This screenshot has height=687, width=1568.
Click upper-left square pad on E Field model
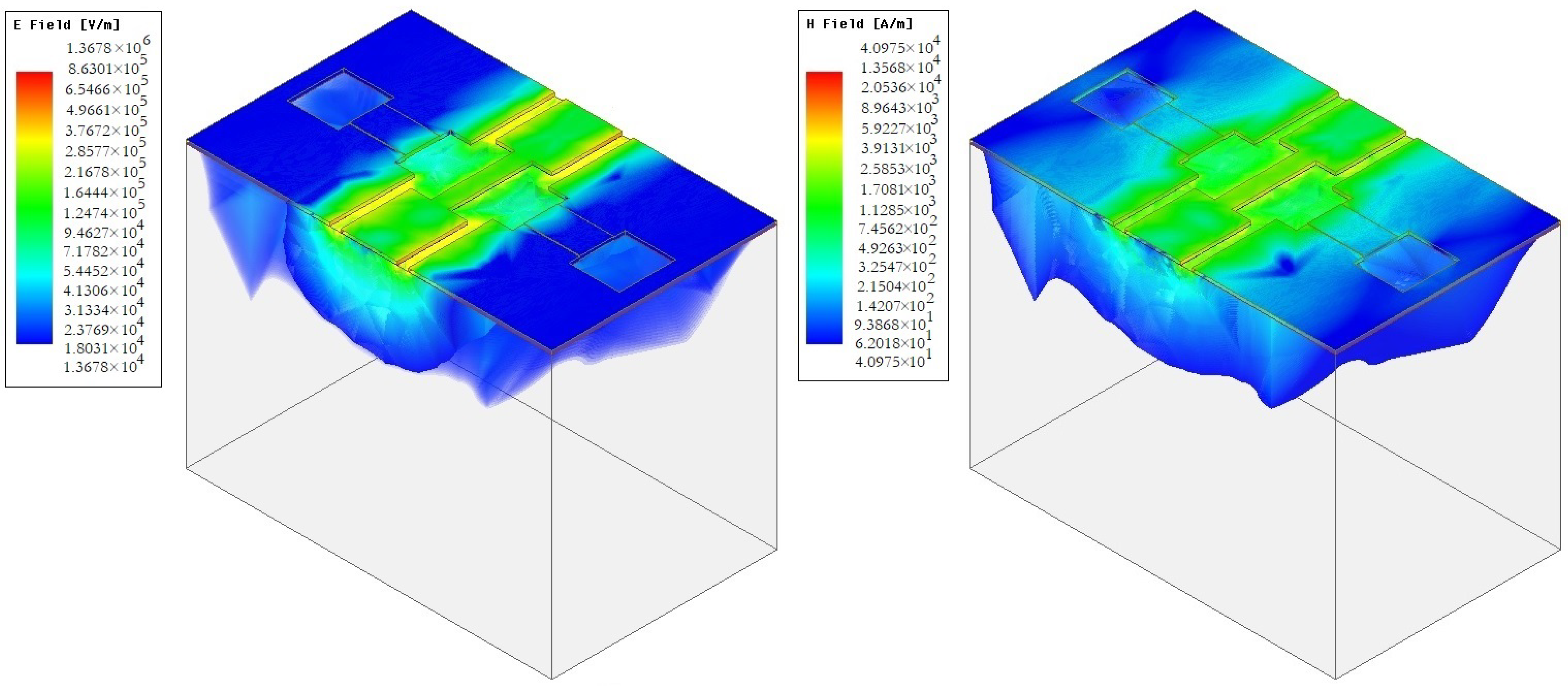tap(341, 98)
